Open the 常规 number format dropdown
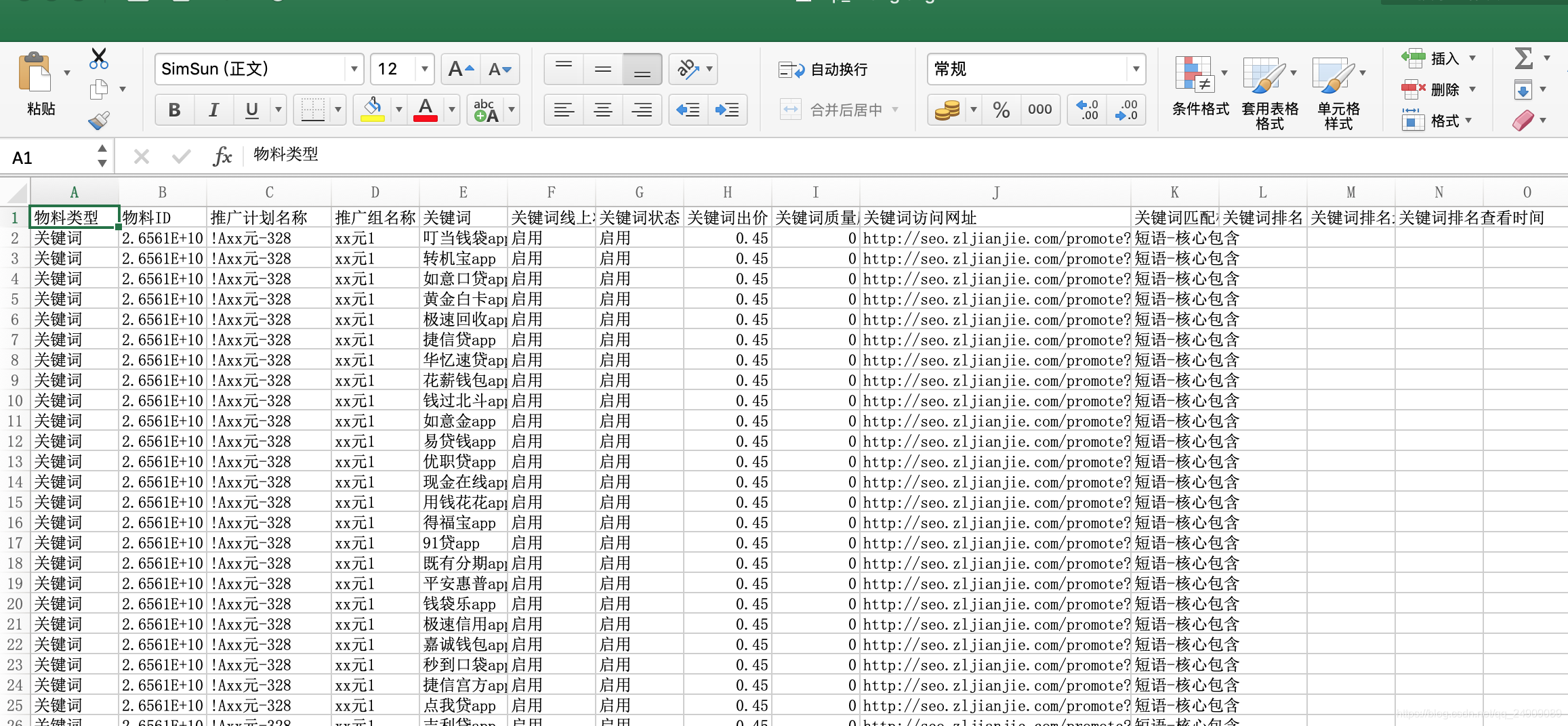Screen dimensions: 1568x726 1136,68
